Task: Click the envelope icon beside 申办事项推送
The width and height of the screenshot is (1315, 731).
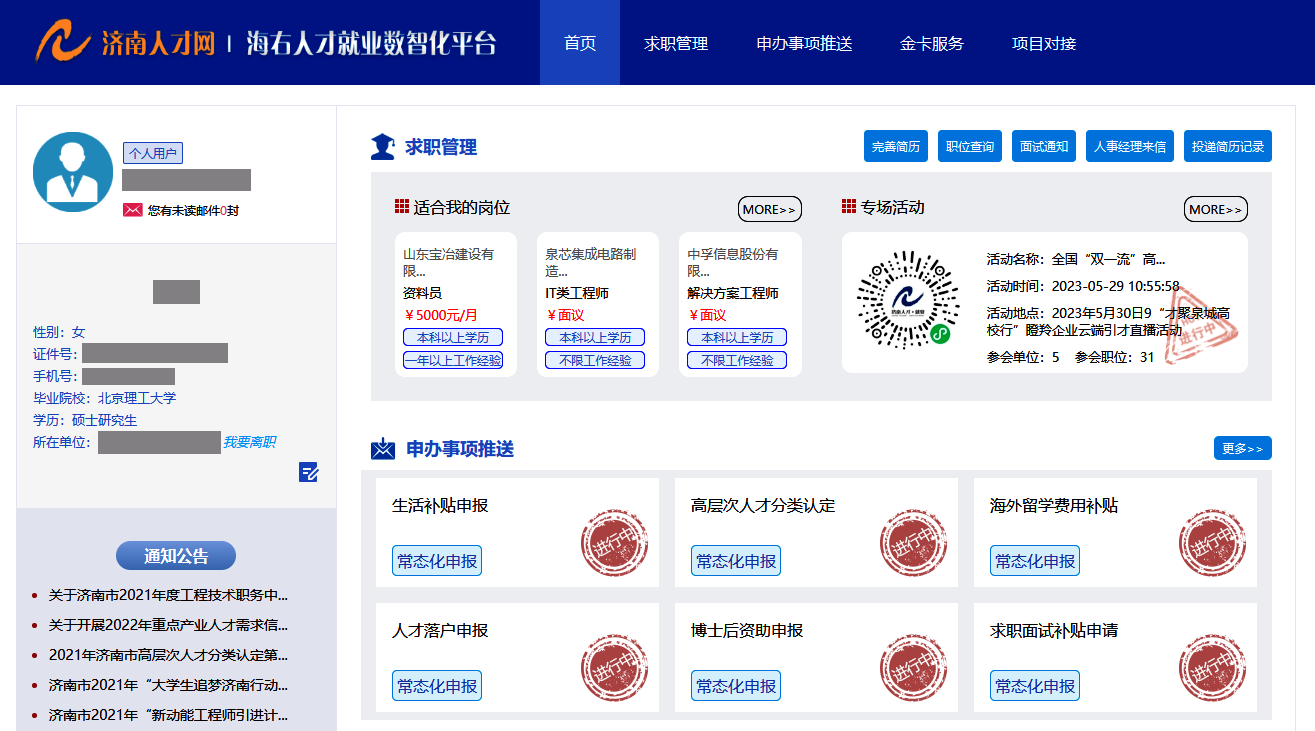Action: (383, 449)
